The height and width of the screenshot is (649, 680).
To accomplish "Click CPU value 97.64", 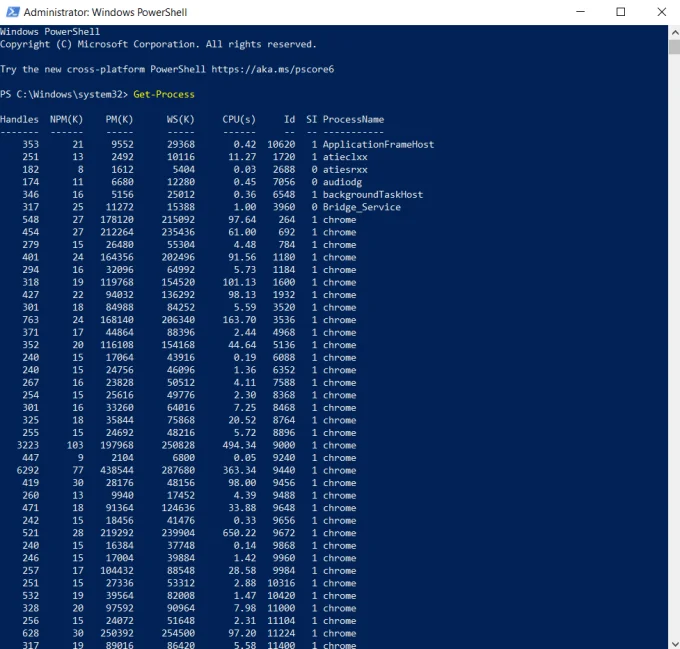I will [x=242, y=220].
